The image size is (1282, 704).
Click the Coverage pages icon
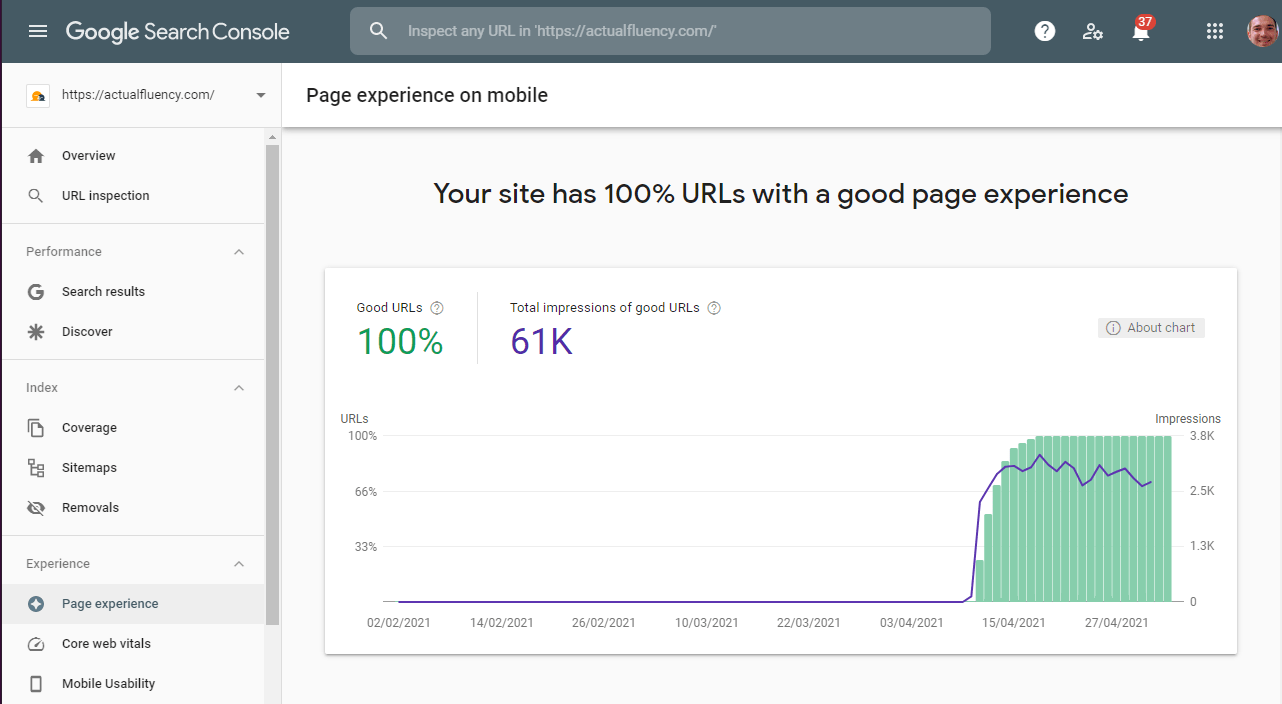pos(36,428)
